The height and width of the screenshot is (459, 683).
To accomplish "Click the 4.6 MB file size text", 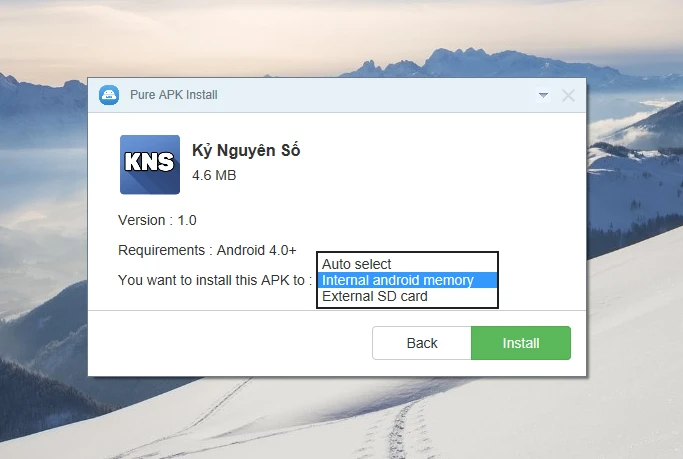I will pos(214,175).
